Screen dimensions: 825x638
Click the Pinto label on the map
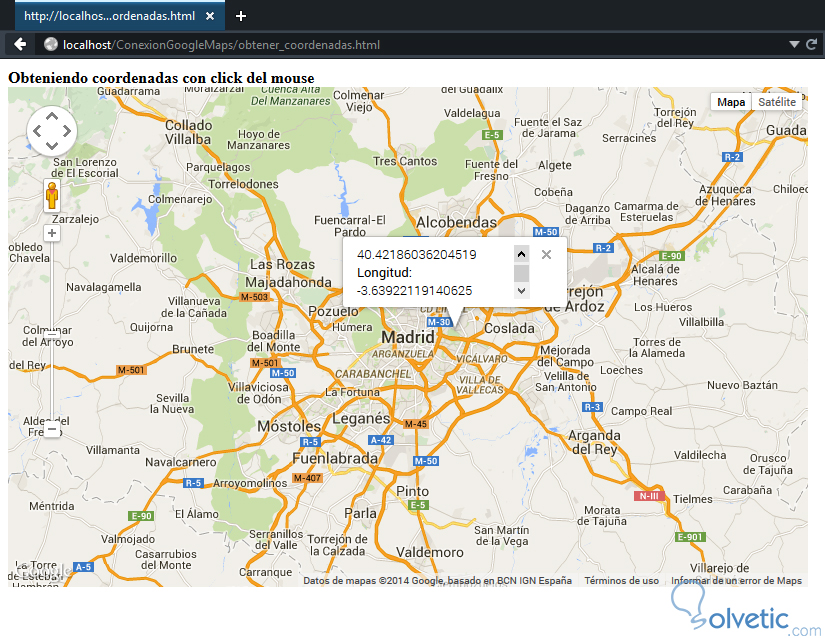point(412,491)
